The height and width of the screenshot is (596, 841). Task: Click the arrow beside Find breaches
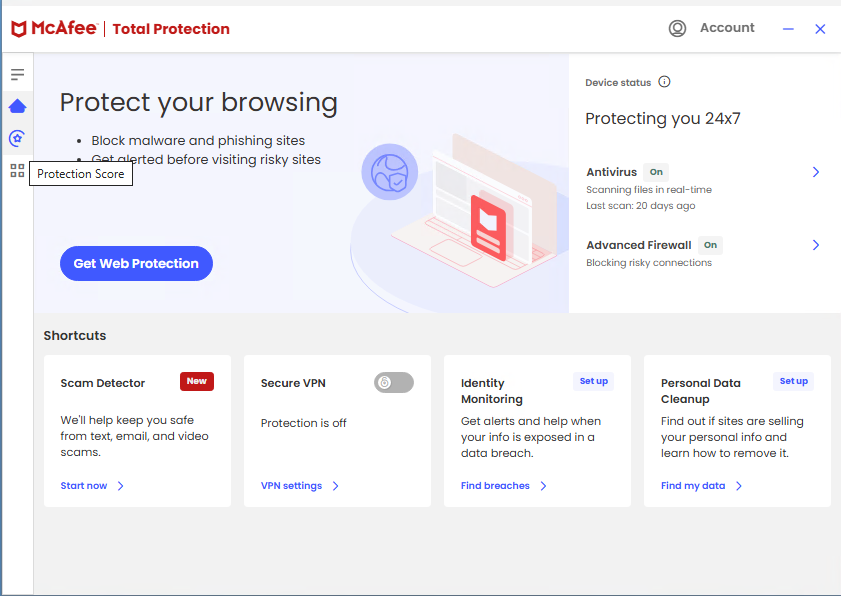click(x=543, y=486)
